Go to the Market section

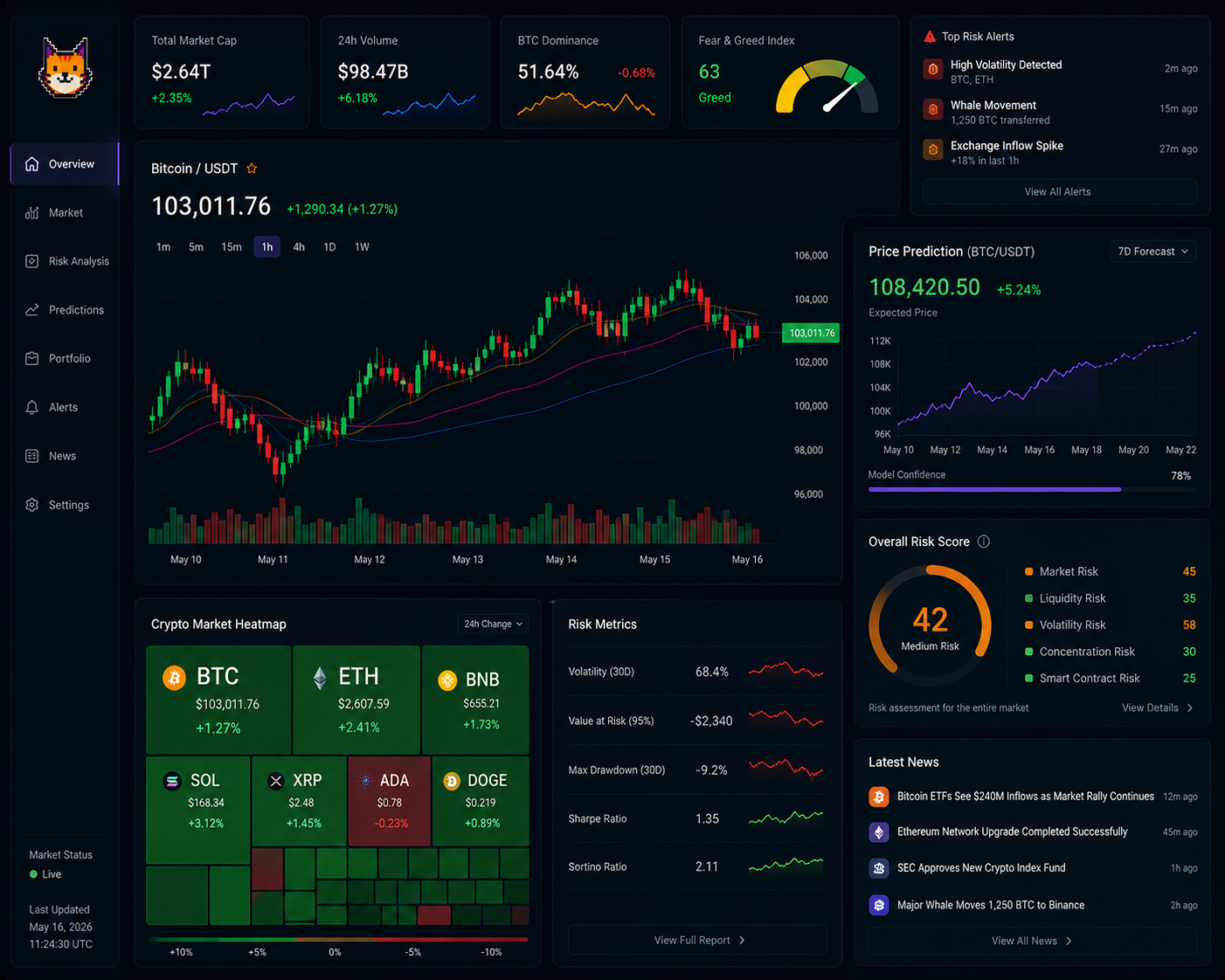pos(65,213)
